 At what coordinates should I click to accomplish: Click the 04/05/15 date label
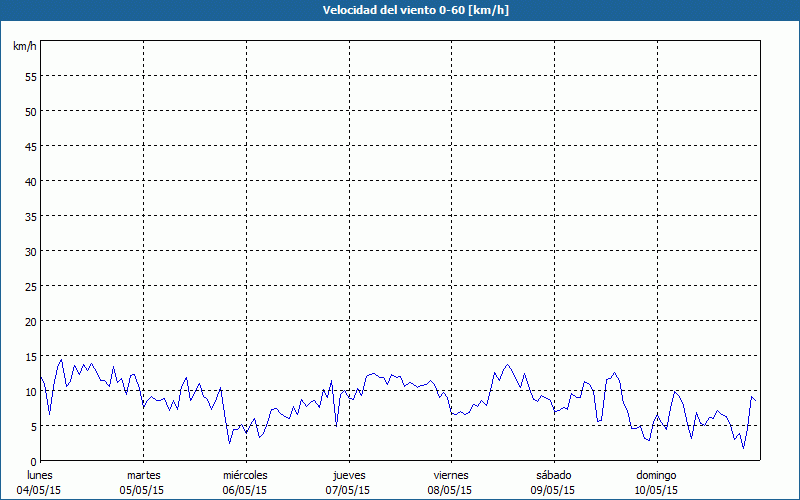pyautogui.click(x=40, y=490)
